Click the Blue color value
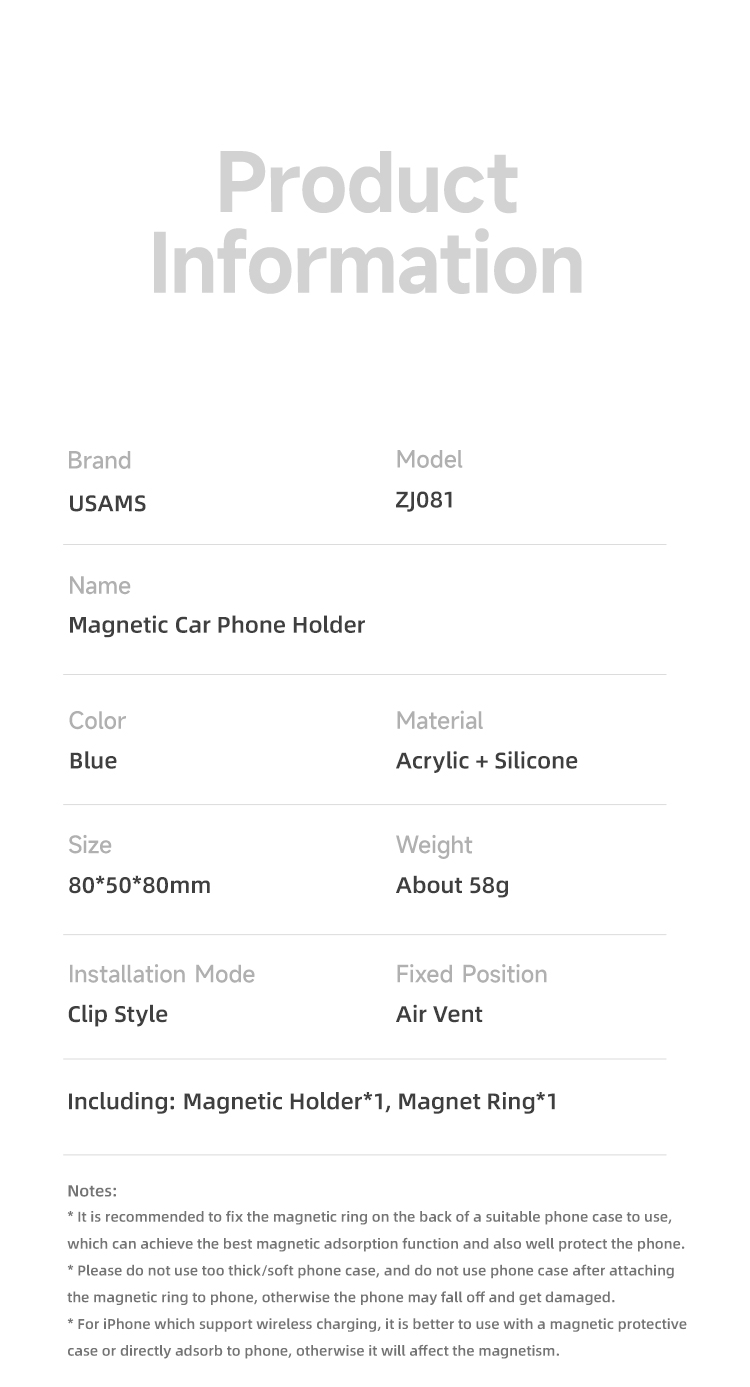 [93, 761]
